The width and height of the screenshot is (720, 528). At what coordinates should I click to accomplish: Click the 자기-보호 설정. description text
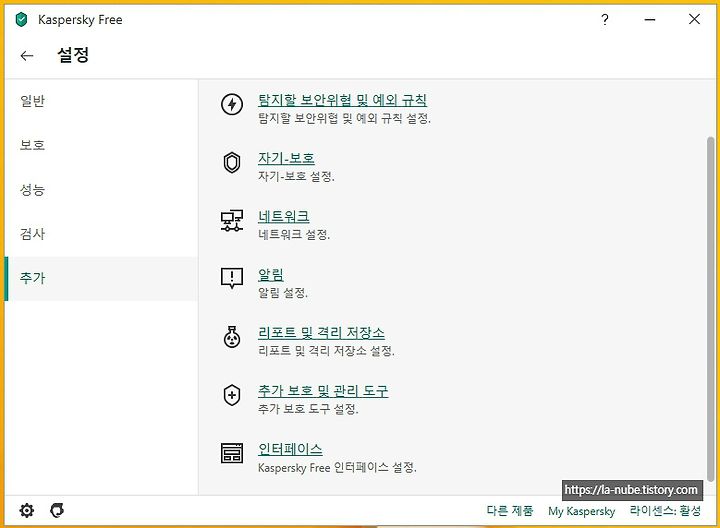(x=296, y=176)
